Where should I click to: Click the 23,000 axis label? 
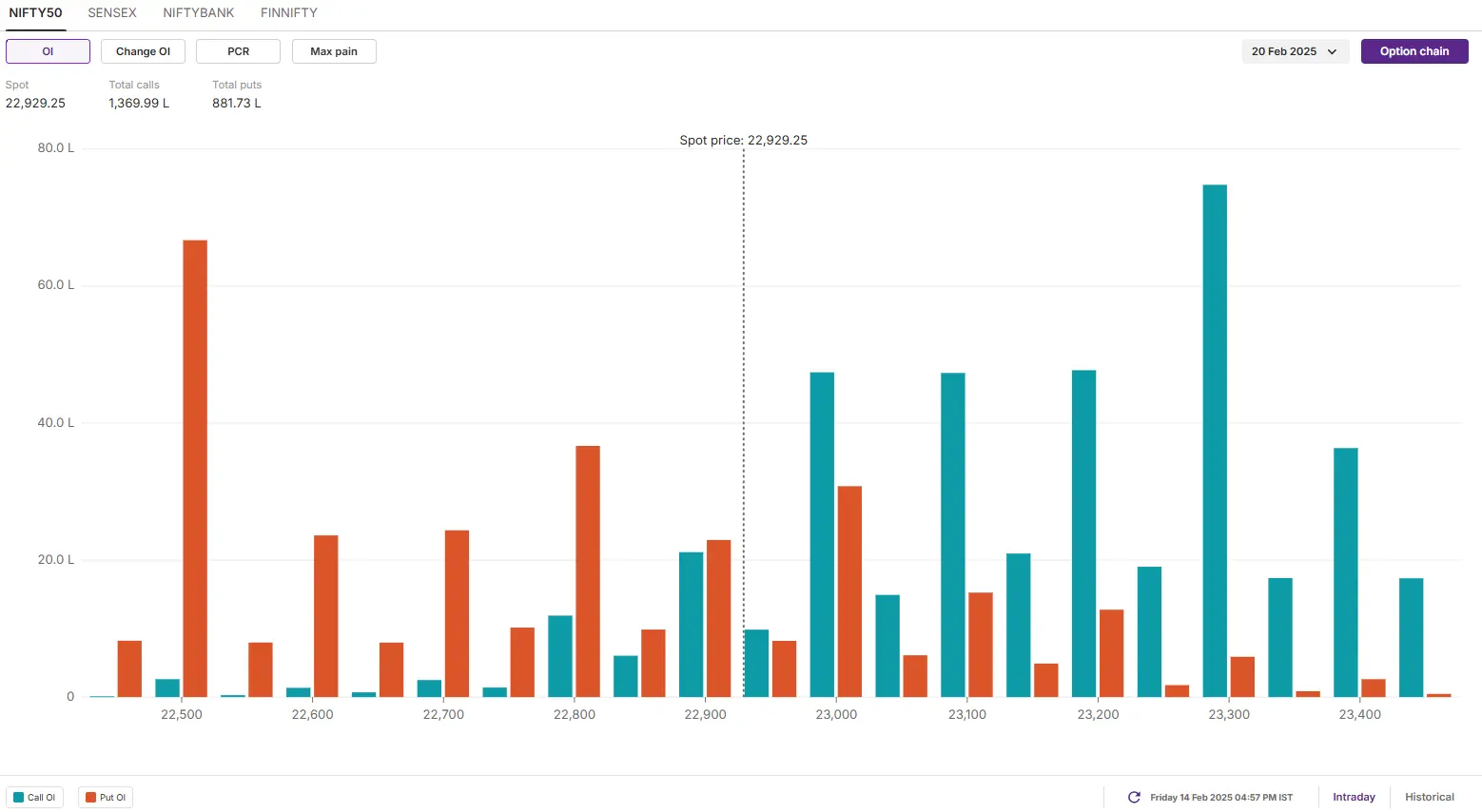pyautogui.click(x=836, y=714)
